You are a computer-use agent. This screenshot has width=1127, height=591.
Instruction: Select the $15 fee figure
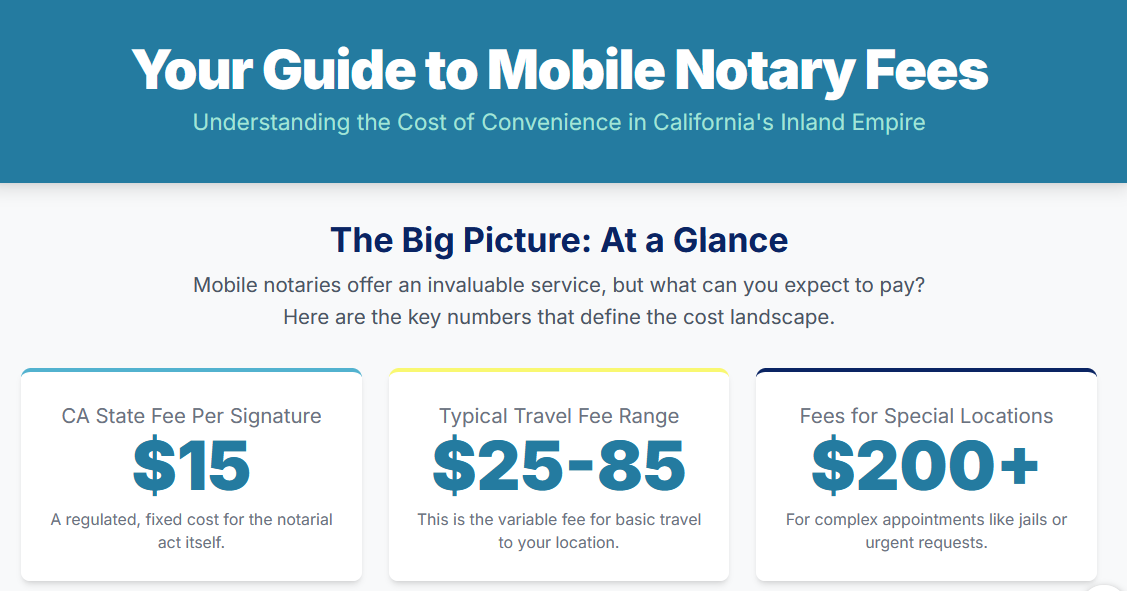pos(192,466)
